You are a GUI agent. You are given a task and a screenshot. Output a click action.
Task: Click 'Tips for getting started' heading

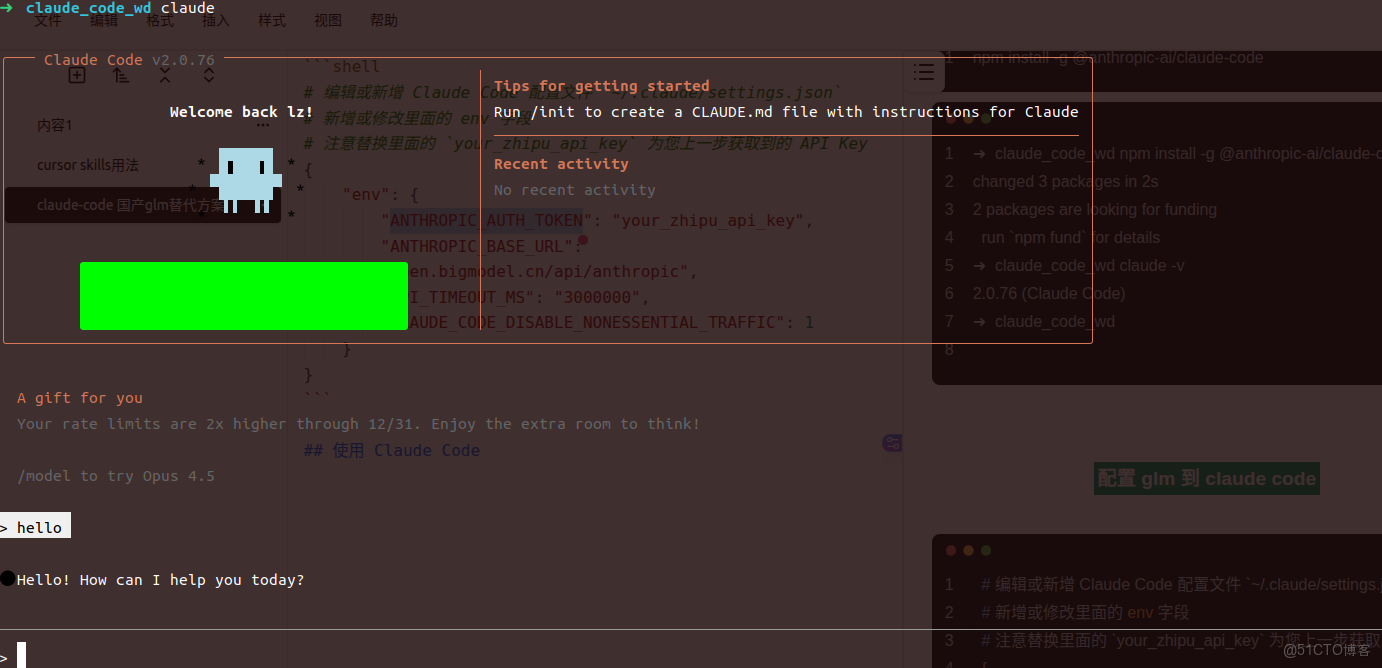click(x=602, y=86)
